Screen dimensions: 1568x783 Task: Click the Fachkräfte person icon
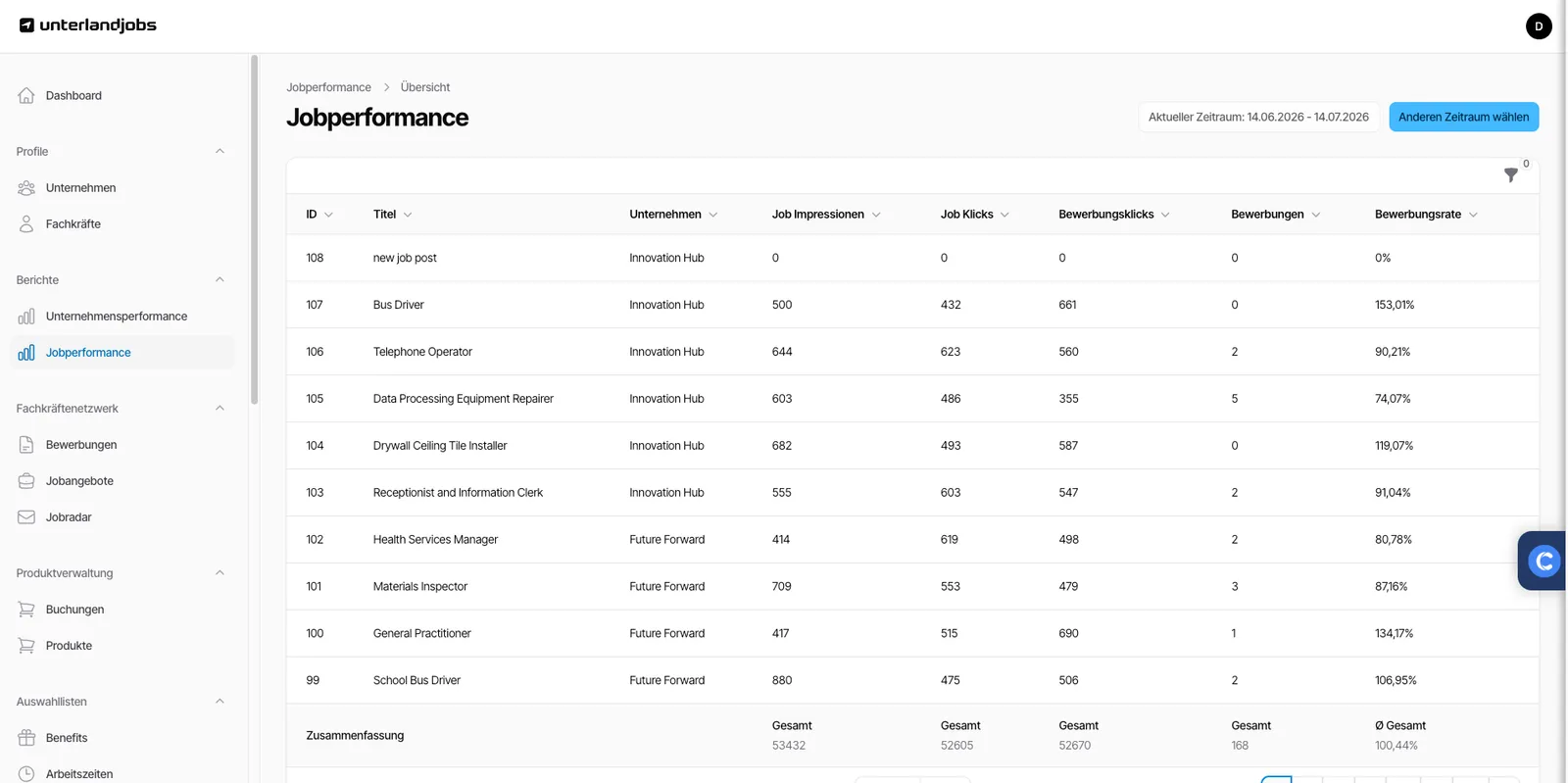tap(26, 223)
